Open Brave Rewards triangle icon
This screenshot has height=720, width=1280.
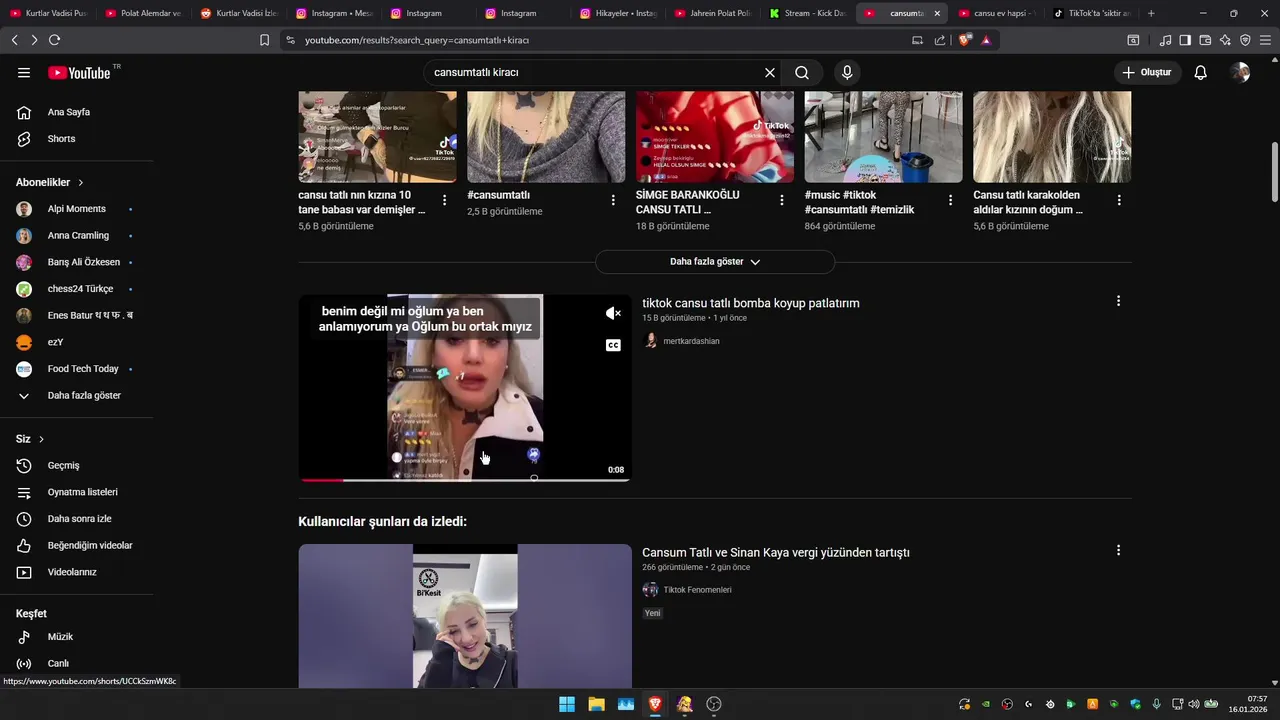pos(986,40)
